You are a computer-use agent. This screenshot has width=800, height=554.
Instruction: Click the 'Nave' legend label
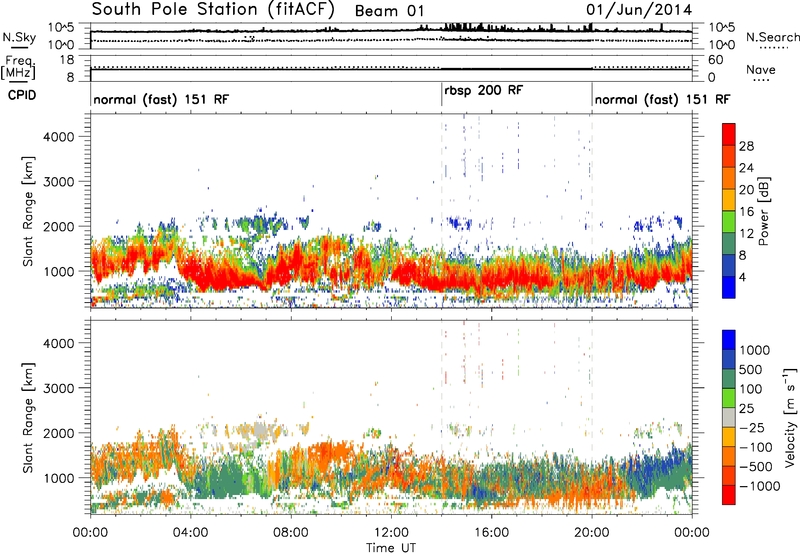click(x=761, y=70)
